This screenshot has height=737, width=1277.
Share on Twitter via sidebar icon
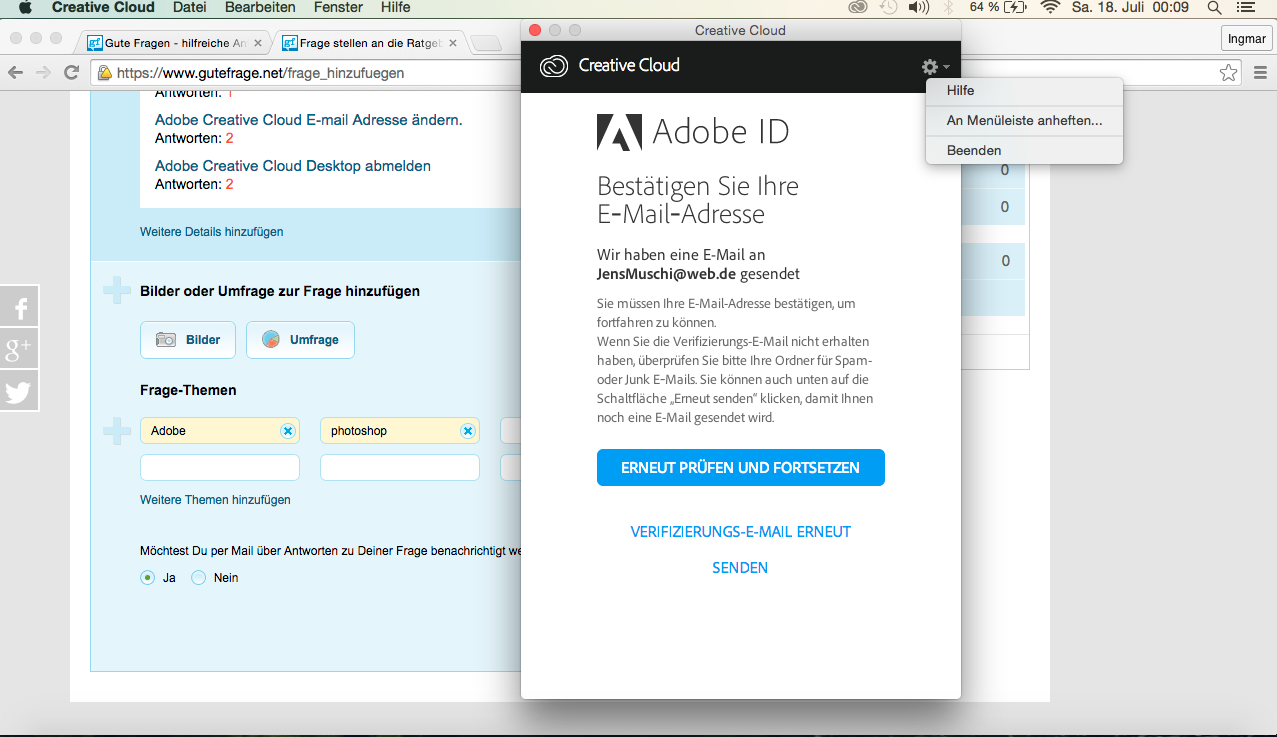click(19, 390)
